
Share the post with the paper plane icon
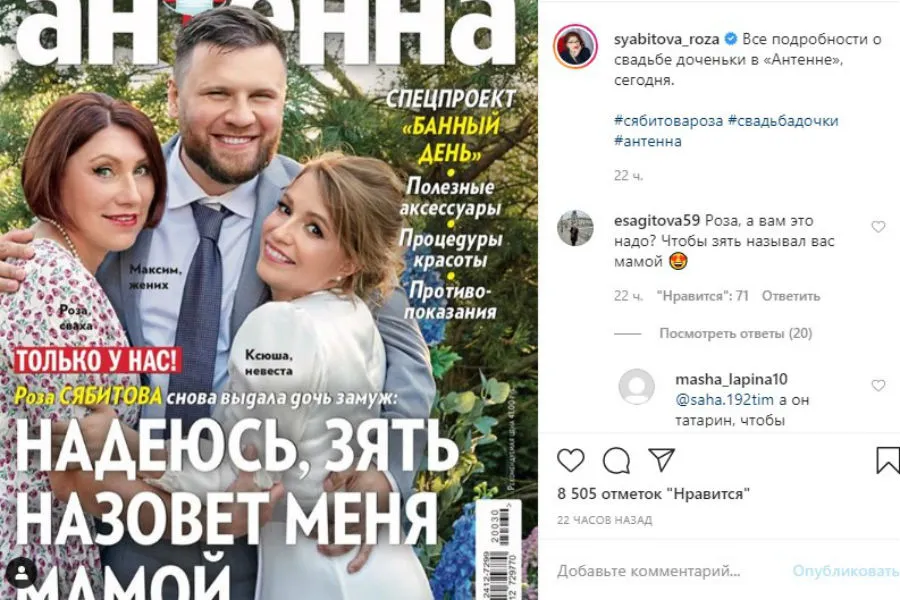point(661,459)
